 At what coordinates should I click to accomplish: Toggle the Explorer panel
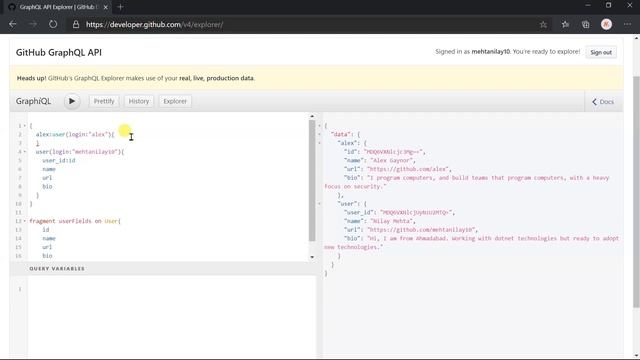(175, 101)
